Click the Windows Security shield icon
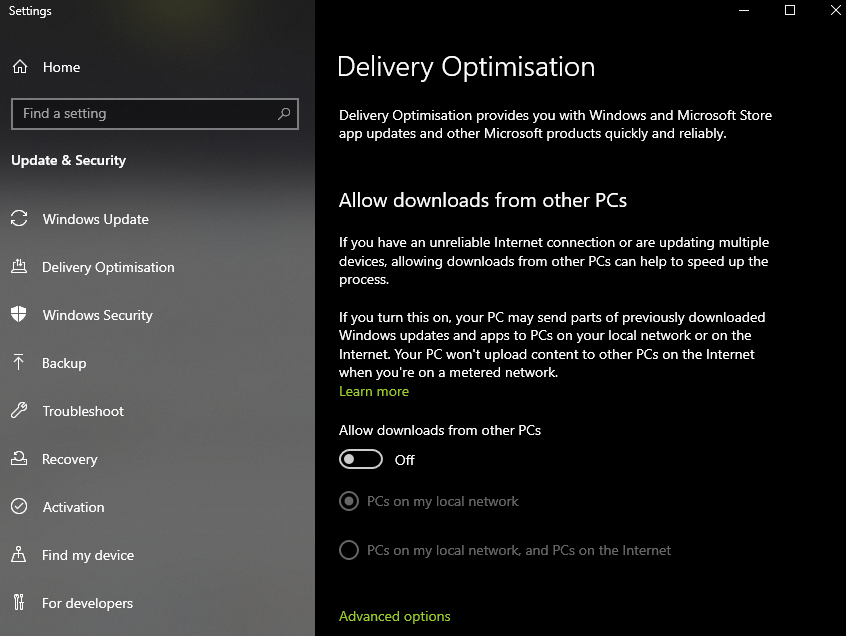 19,314
